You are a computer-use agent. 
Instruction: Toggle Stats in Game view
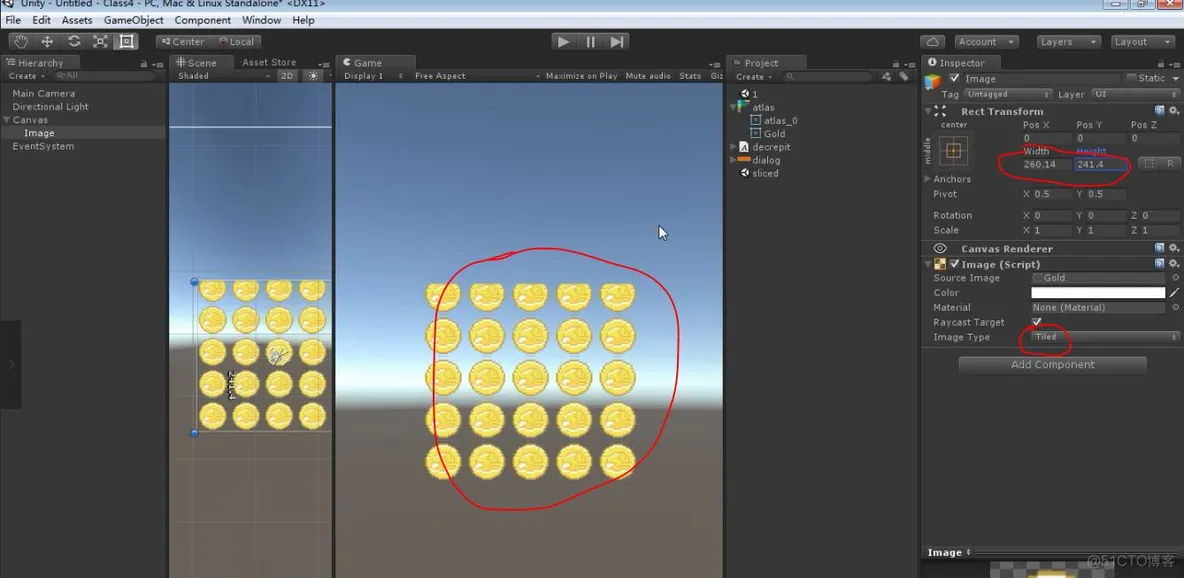click(x=690, y=76)
